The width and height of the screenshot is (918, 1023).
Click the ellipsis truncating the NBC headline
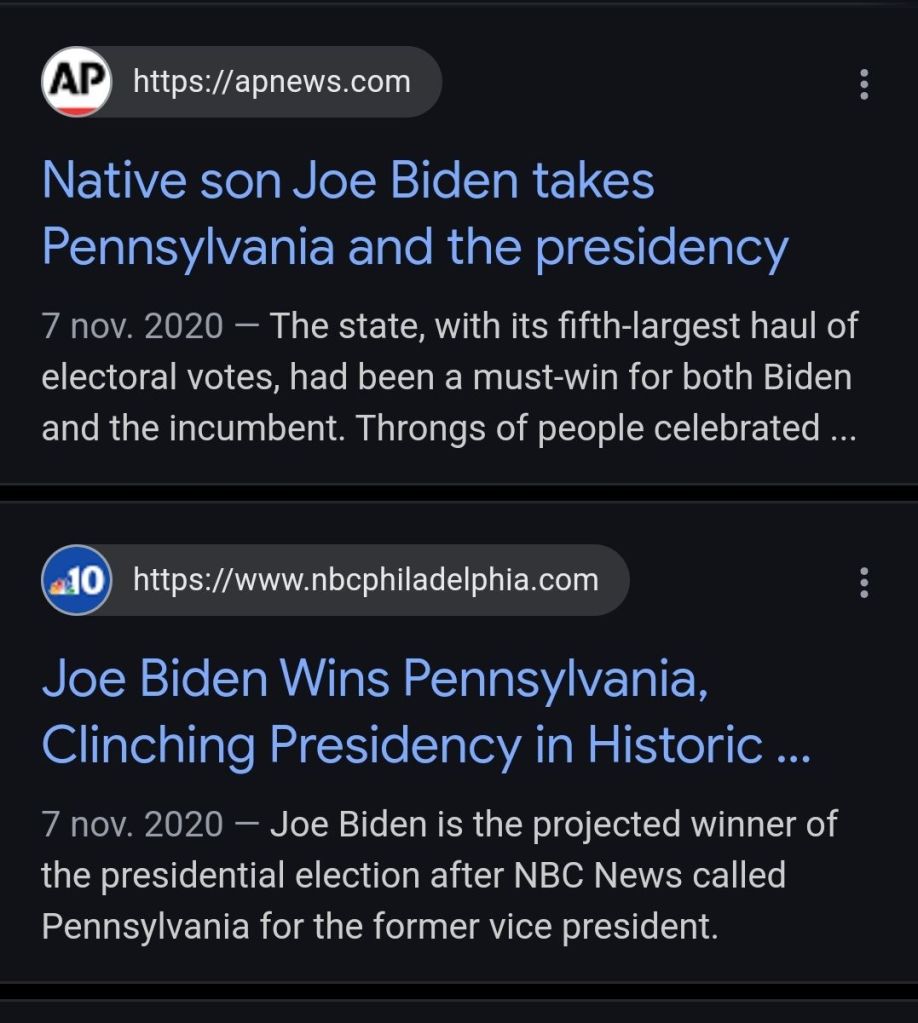pyautogui.click(x=793, y=747)
